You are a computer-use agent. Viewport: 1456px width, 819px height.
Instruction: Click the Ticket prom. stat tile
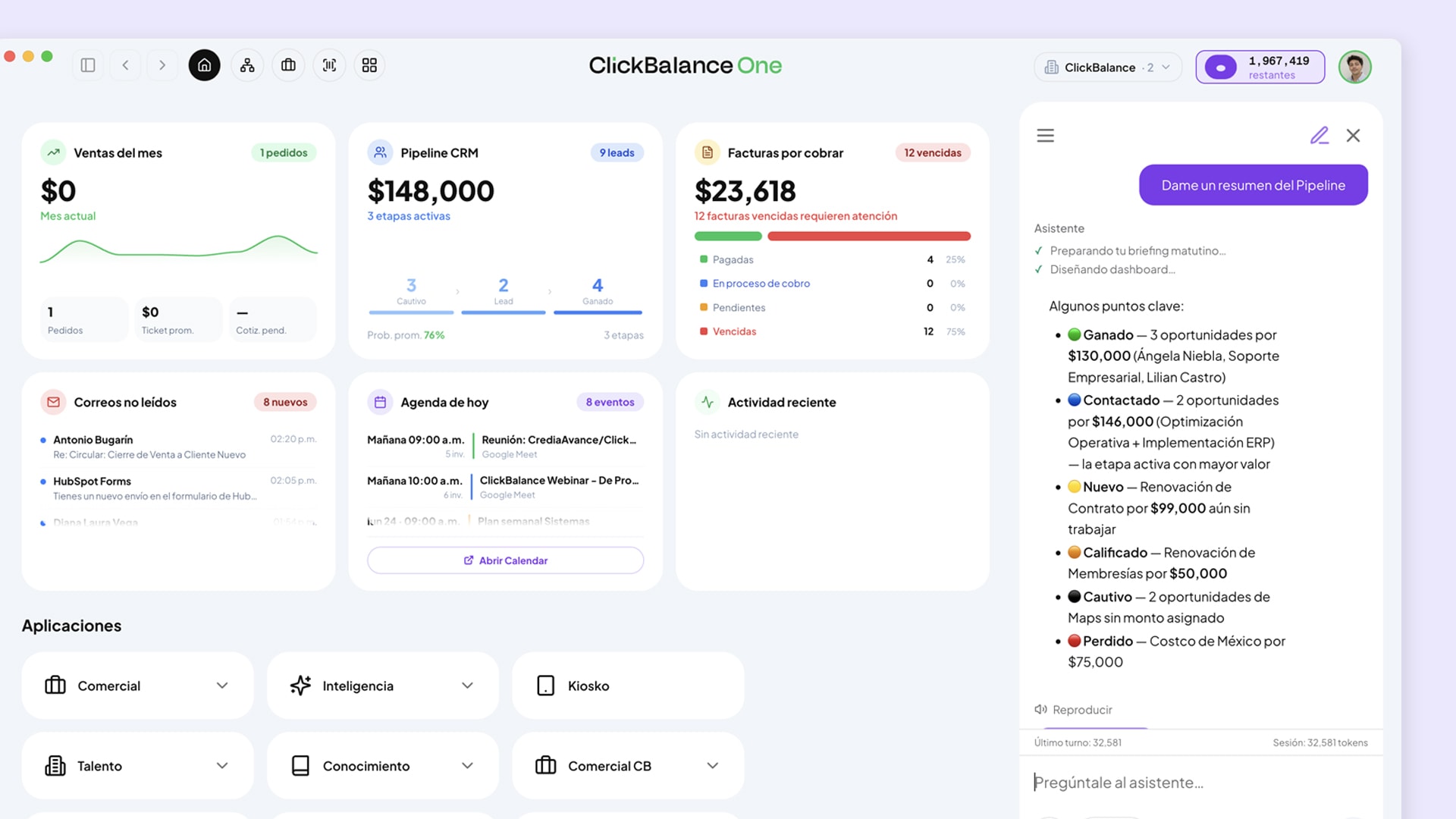[x=179, y=319]
